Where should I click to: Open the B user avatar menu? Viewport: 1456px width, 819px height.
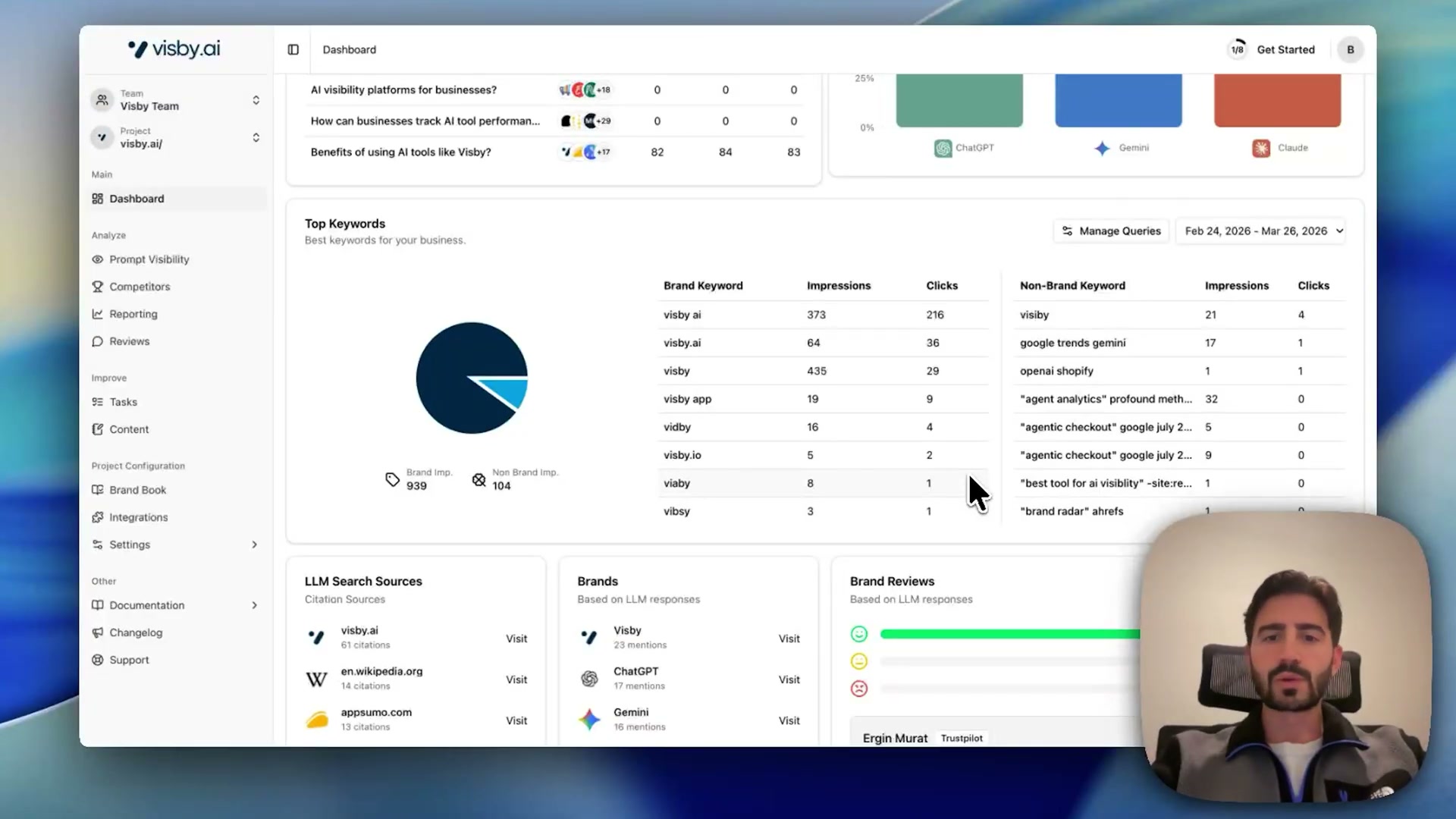(1350, 50)
